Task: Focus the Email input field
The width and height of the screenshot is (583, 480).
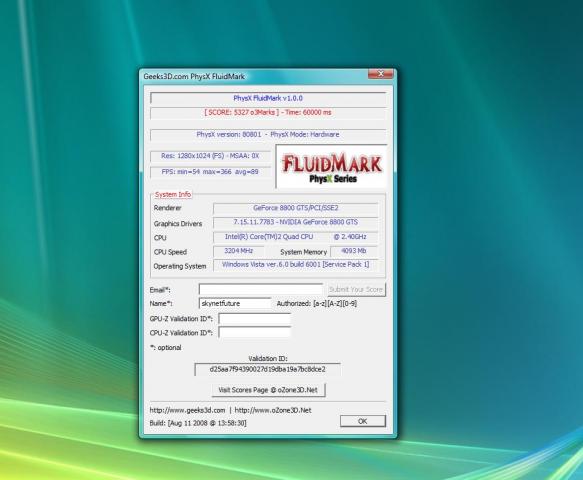Action: 261,289
